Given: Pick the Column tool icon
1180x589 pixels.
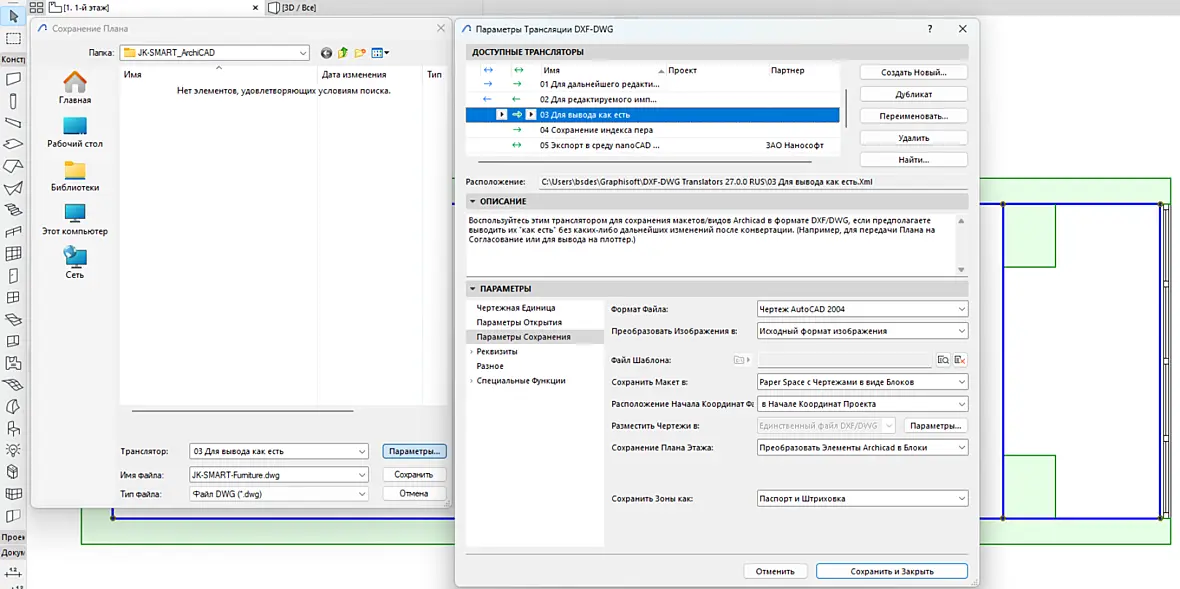Looking at the screenshot, I should 13,101.
